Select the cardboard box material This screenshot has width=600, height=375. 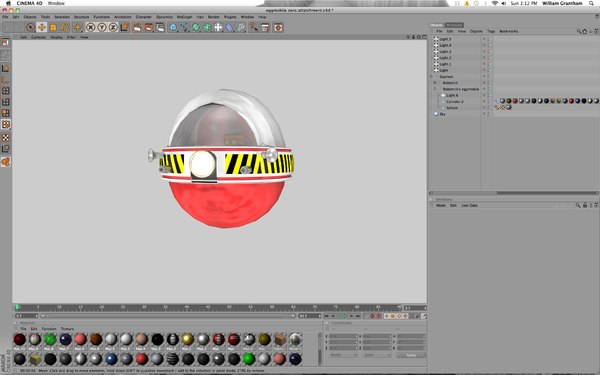280,339
